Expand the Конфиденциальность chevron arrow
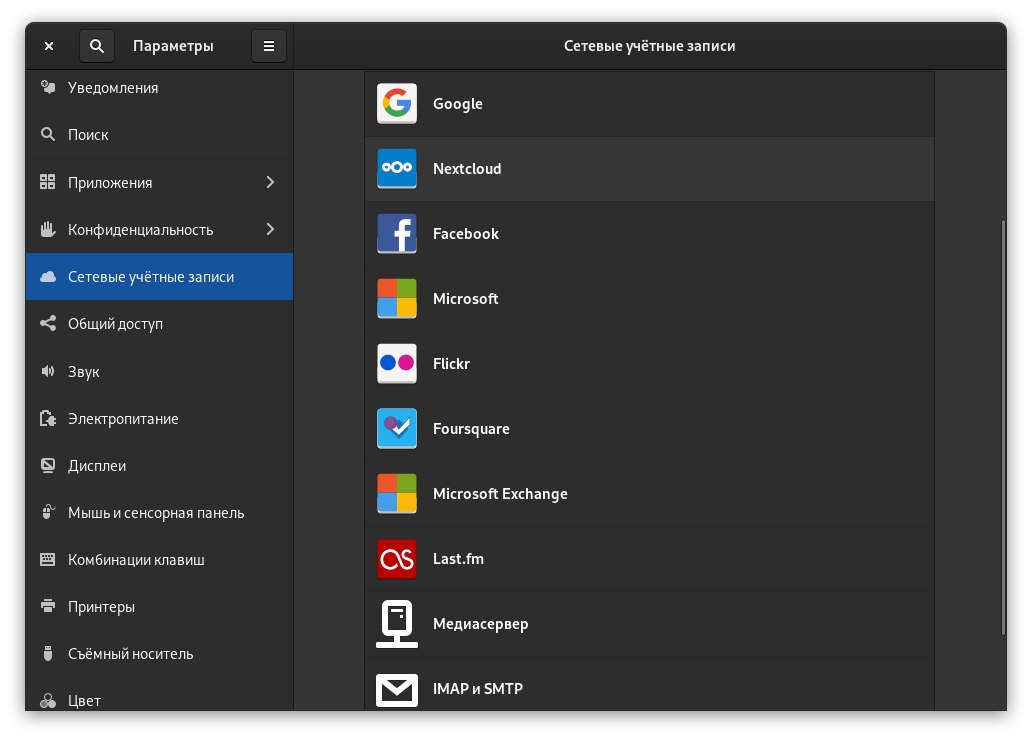Screen dimensions: 1032x739 click(270, 229)
